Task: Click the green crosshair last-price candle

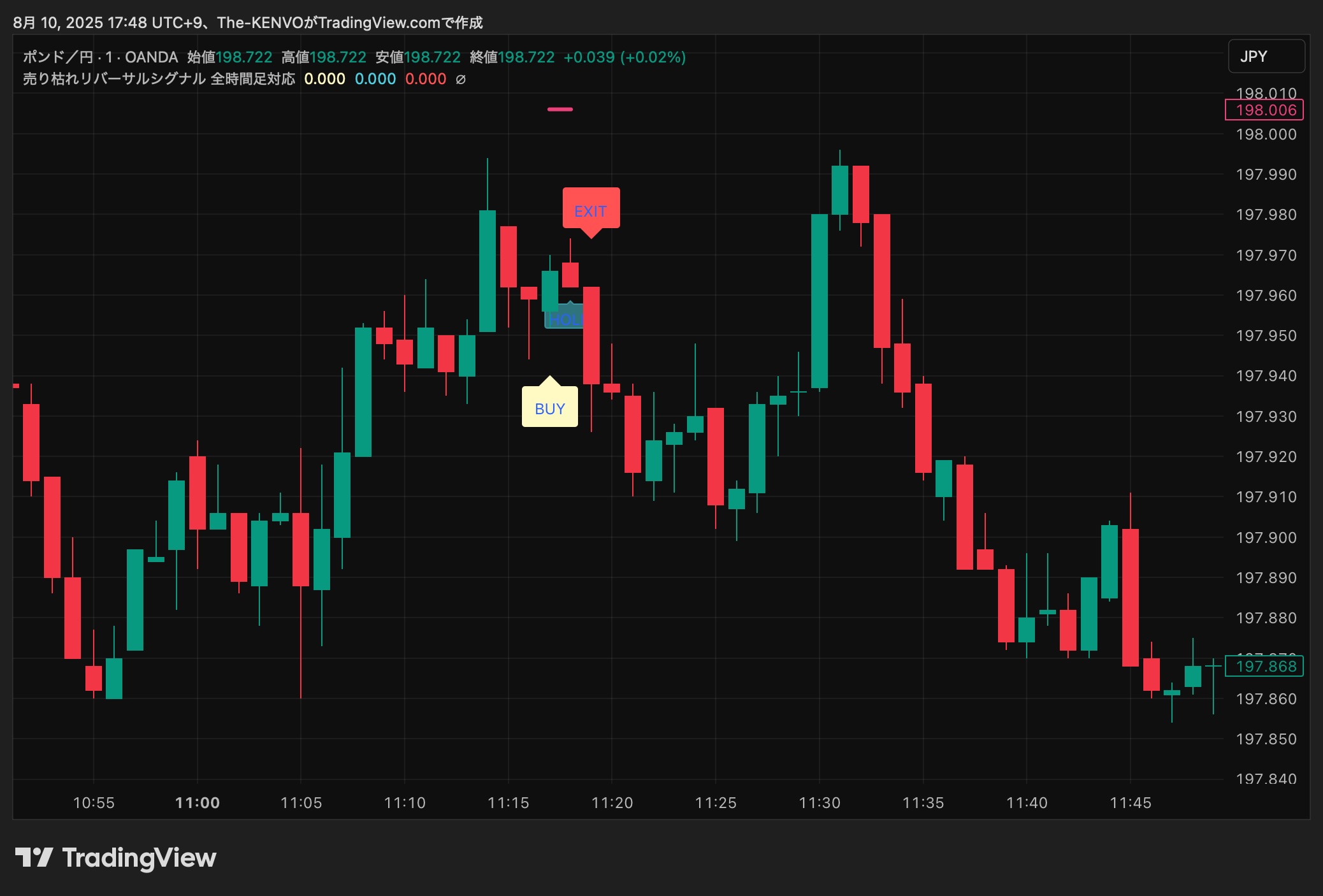Action: pos(1213,666)
